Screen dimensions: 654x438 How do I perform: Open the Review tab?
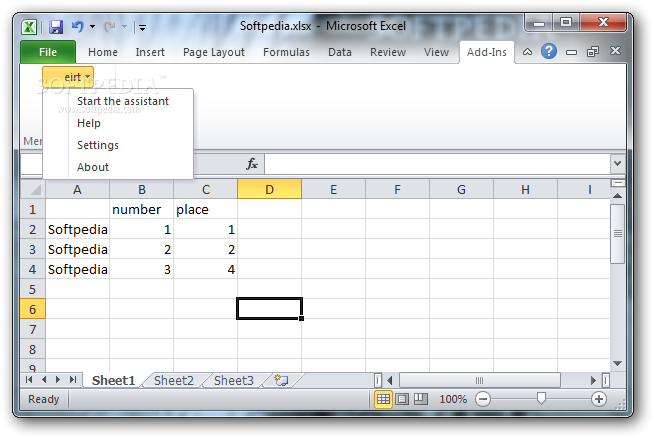tap(388, 52)
